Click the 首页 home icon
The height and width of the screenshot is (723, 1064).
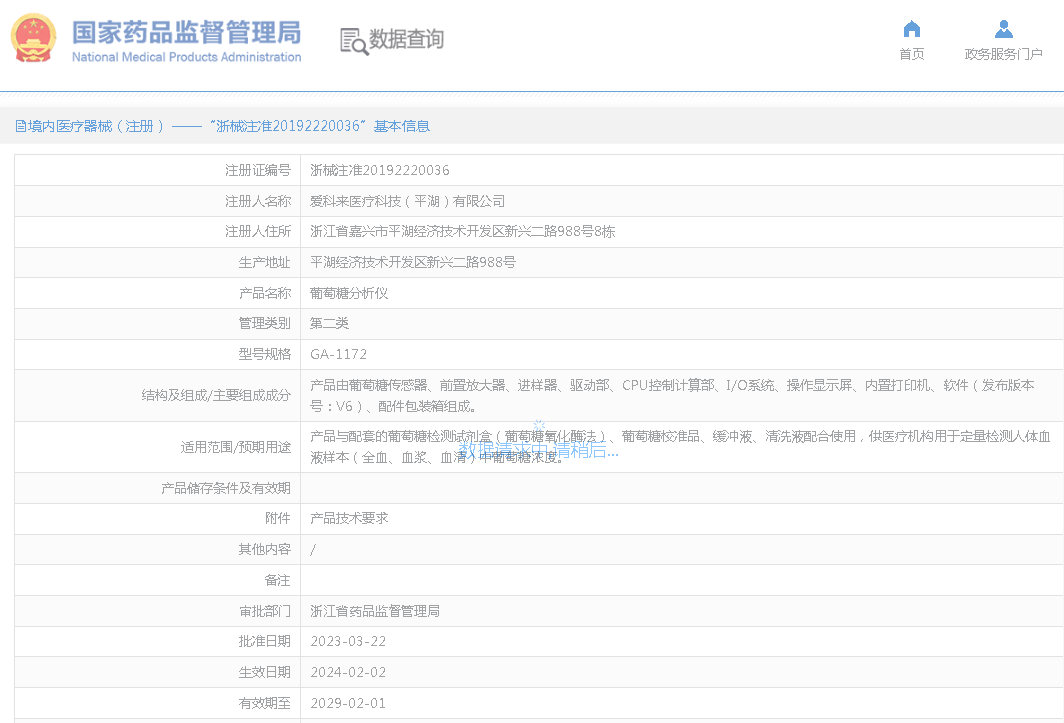pyautogui.click(x=911, y=29)
